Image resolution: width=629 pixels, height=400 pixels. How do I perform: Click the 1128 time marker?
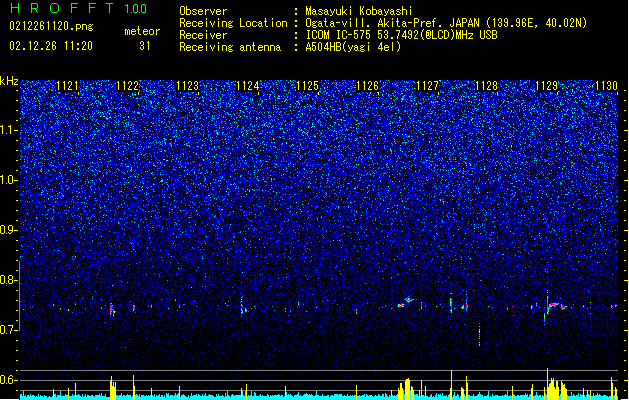tap(486, 86)
